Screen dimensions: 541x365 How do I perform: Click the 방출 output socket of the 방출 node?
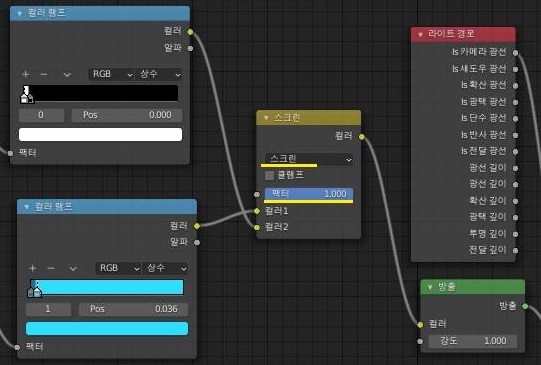[525, 306]
